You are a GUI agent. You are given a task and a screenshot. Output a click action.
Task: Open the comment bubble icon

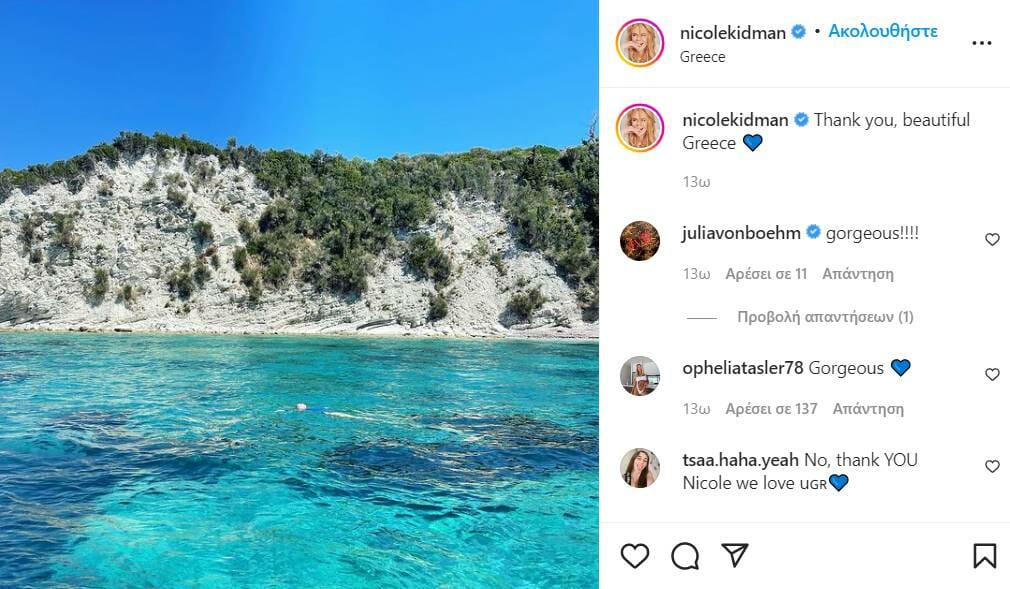[685, 556]
